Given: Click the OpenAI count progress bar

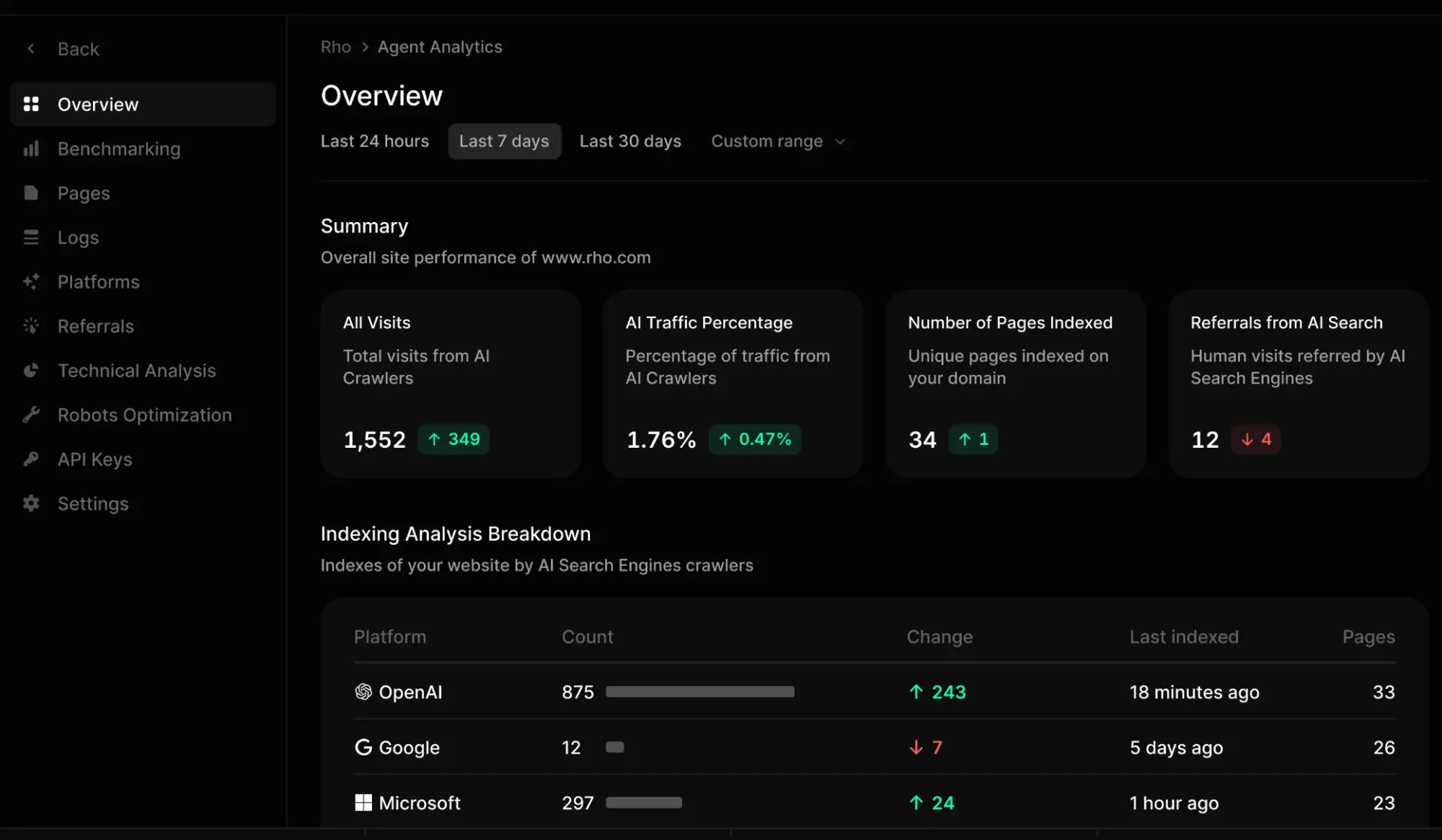Looking at the screenshot, I should [700, 691].
